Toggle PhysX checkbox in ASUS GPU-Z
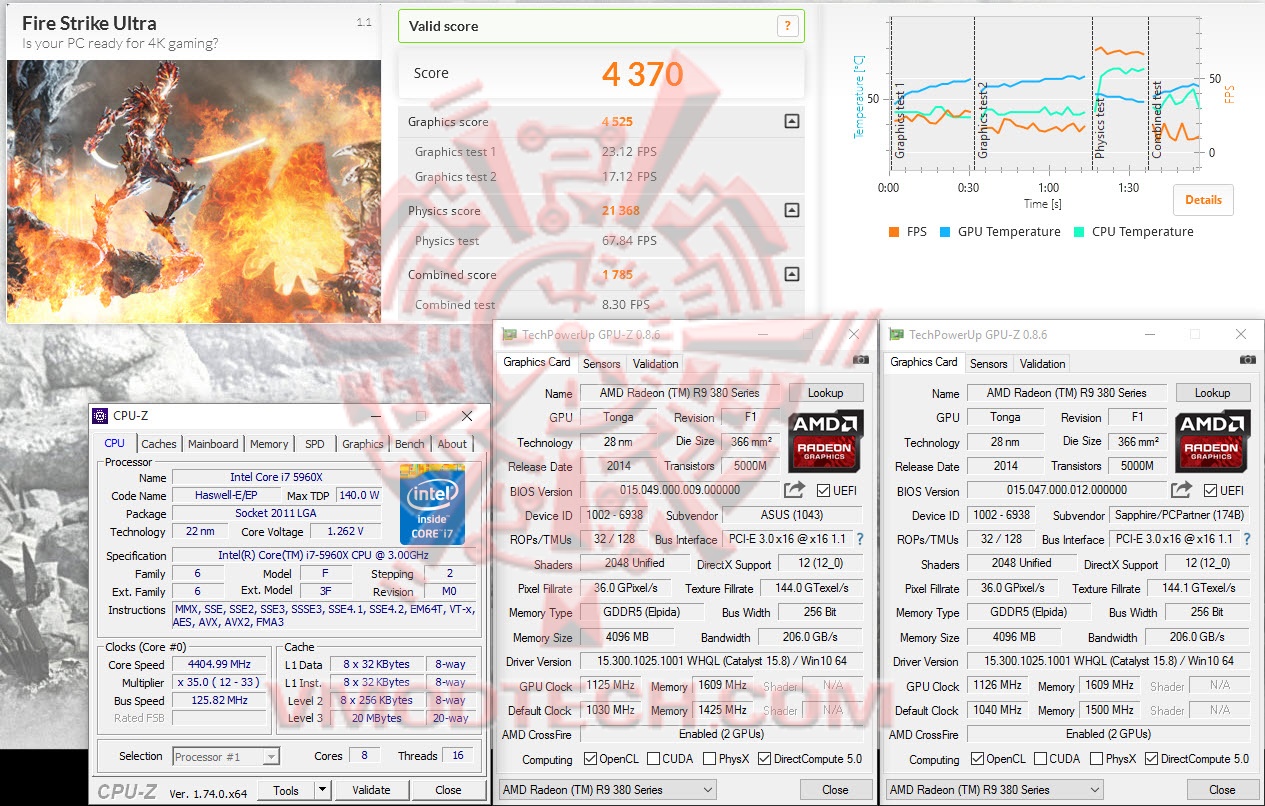The width and height of the screenshot is (1265, 806). (x=709, y=759)
